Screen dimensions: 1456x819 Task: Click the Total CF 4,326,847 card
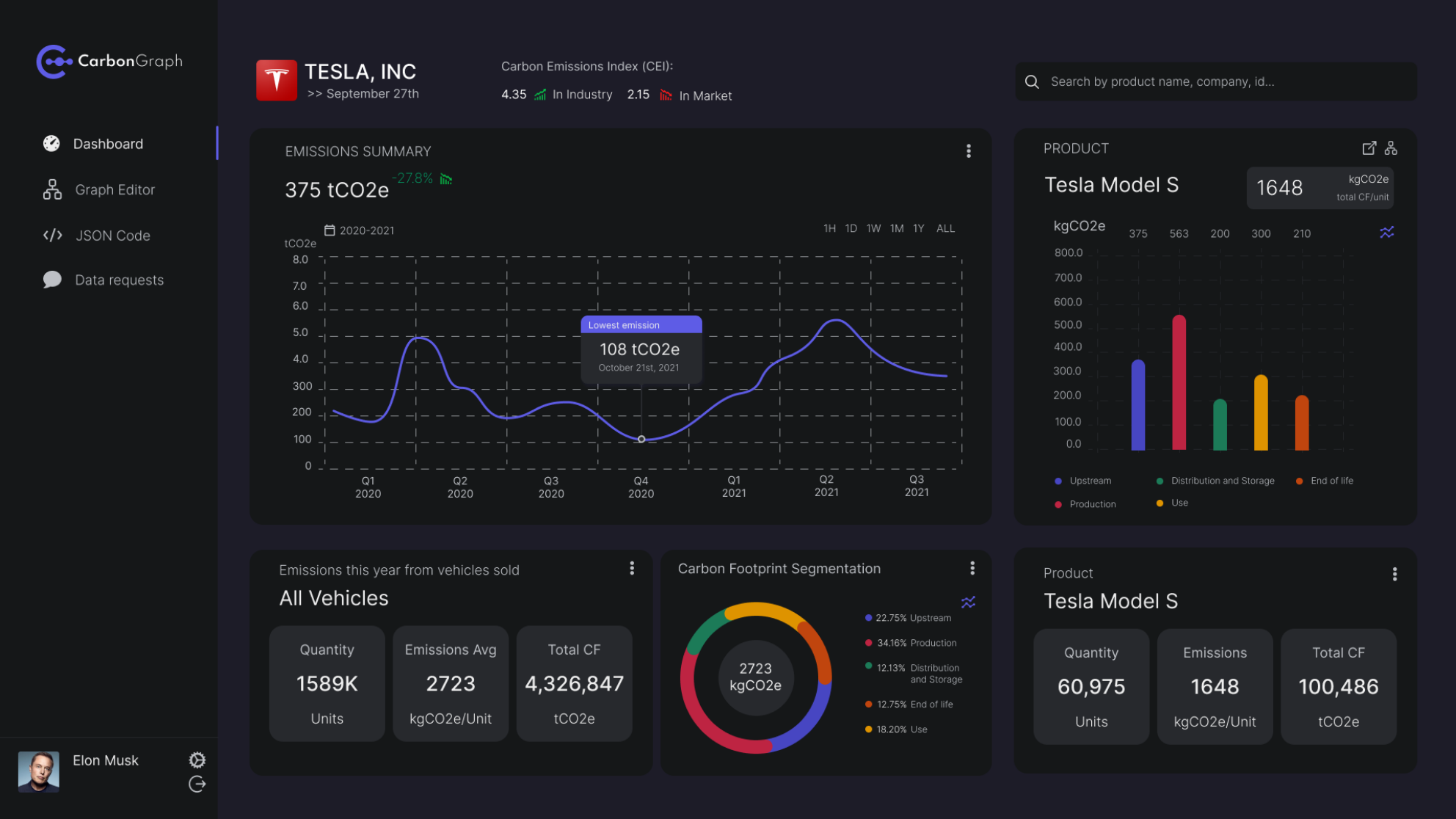click(575, 683)
